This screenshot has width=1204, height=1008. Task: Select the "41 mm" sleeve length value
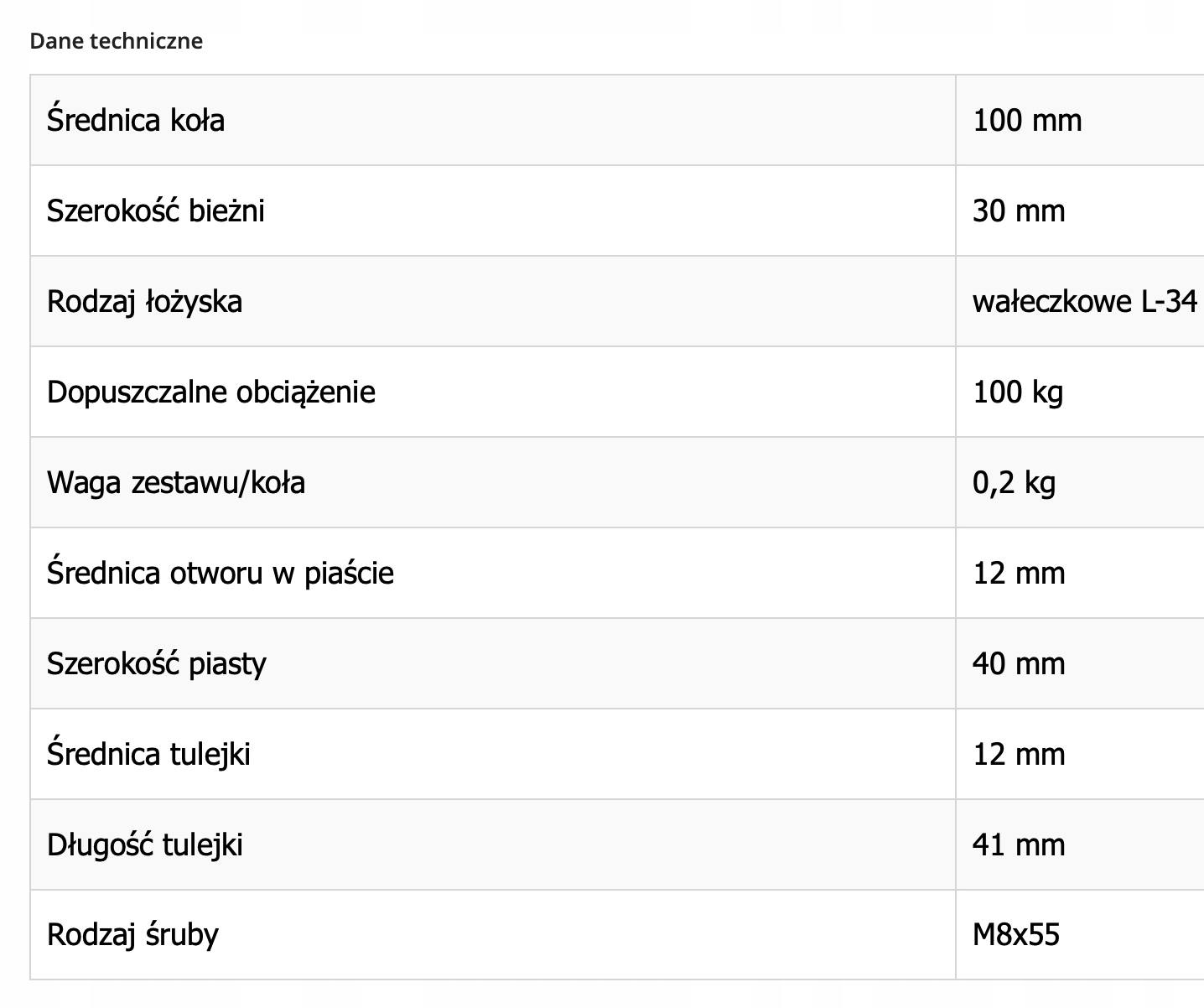pos(1019,844)
